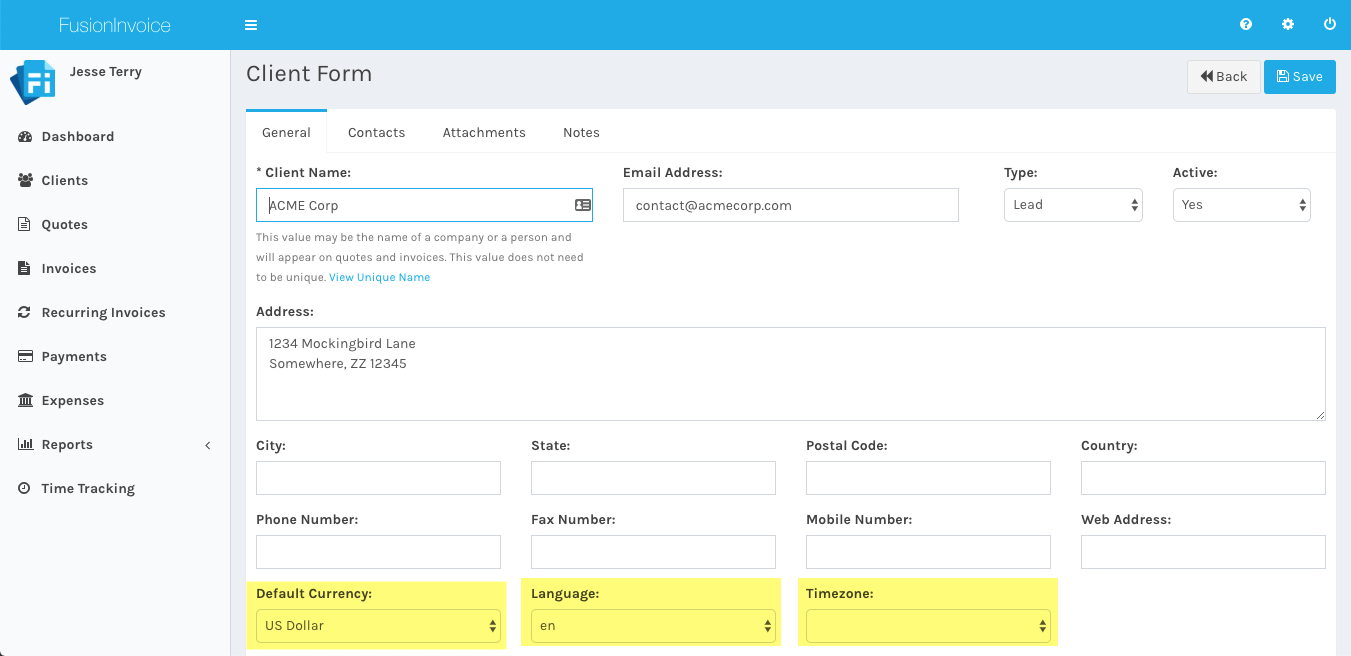The height and width of the screenshot is (656, 1351).
Task: Click the power logout icon
Action: pos(1330,25)
